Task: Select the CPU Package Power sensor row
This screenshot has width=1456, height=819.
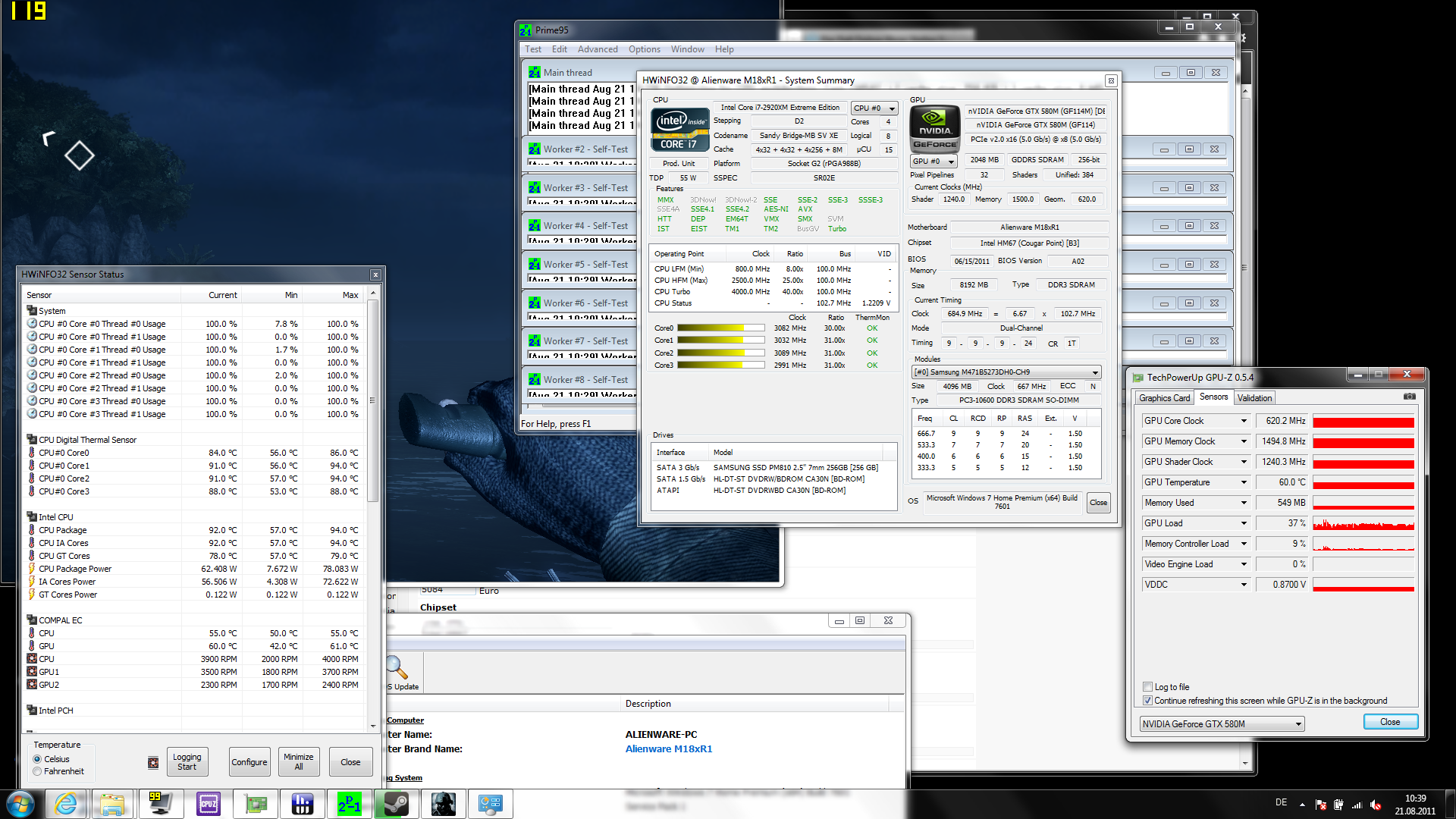Action: point(193,569)
